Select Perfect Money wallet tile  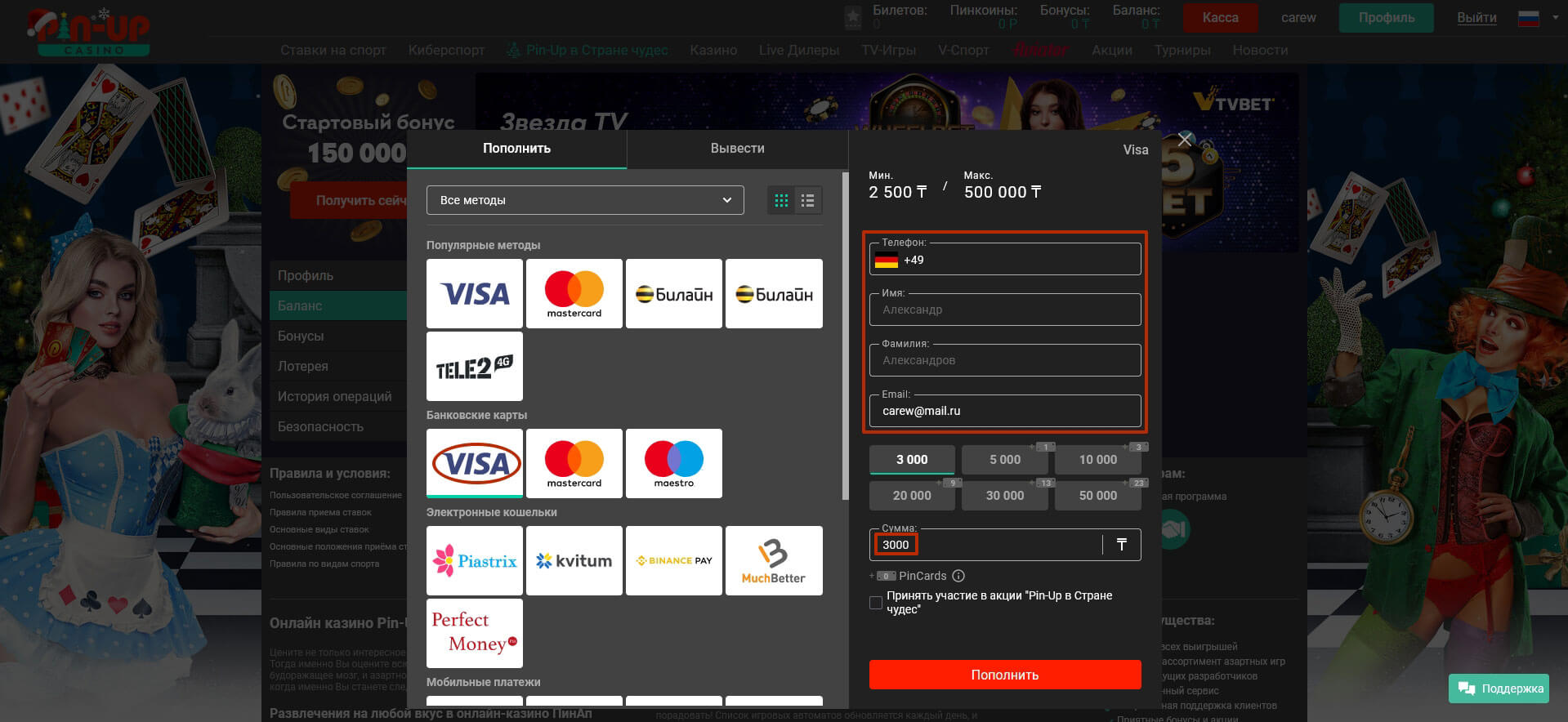tap(474, 633)
